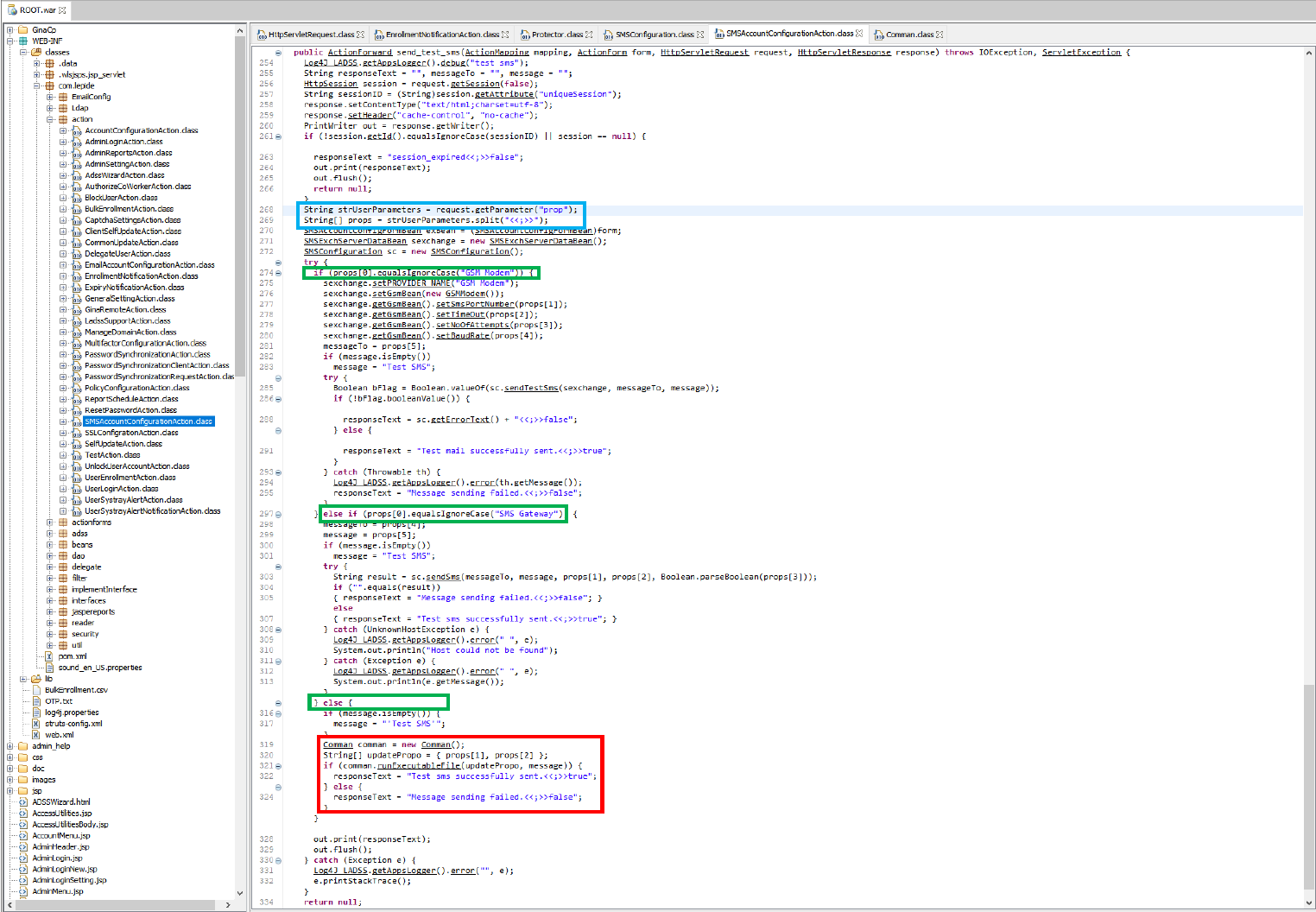
Task: Expand the EmailConfig package node
Action: tap(50, 97)
